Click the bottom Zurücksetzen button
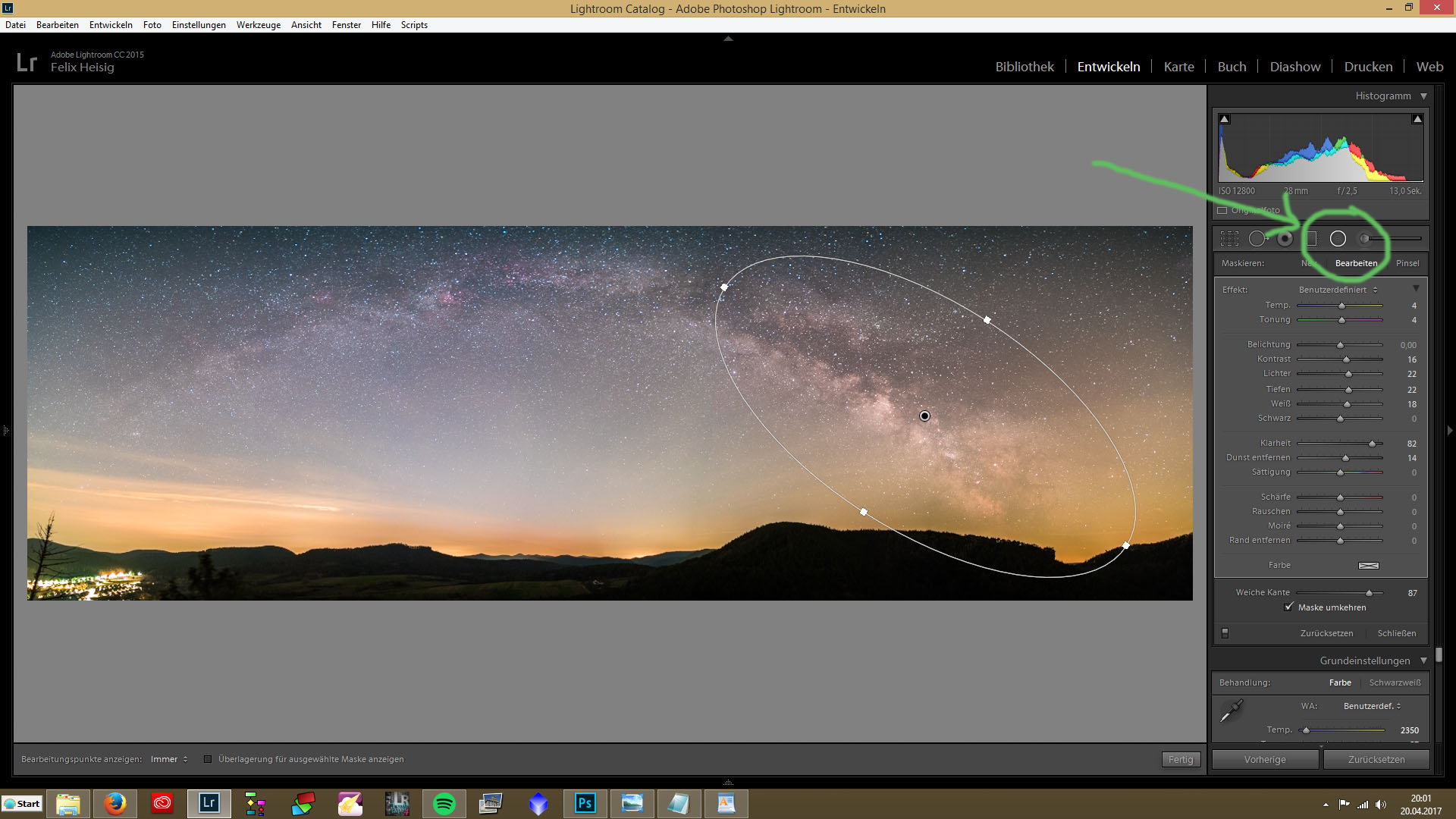1456x819 pixels. click(1376, 759)
